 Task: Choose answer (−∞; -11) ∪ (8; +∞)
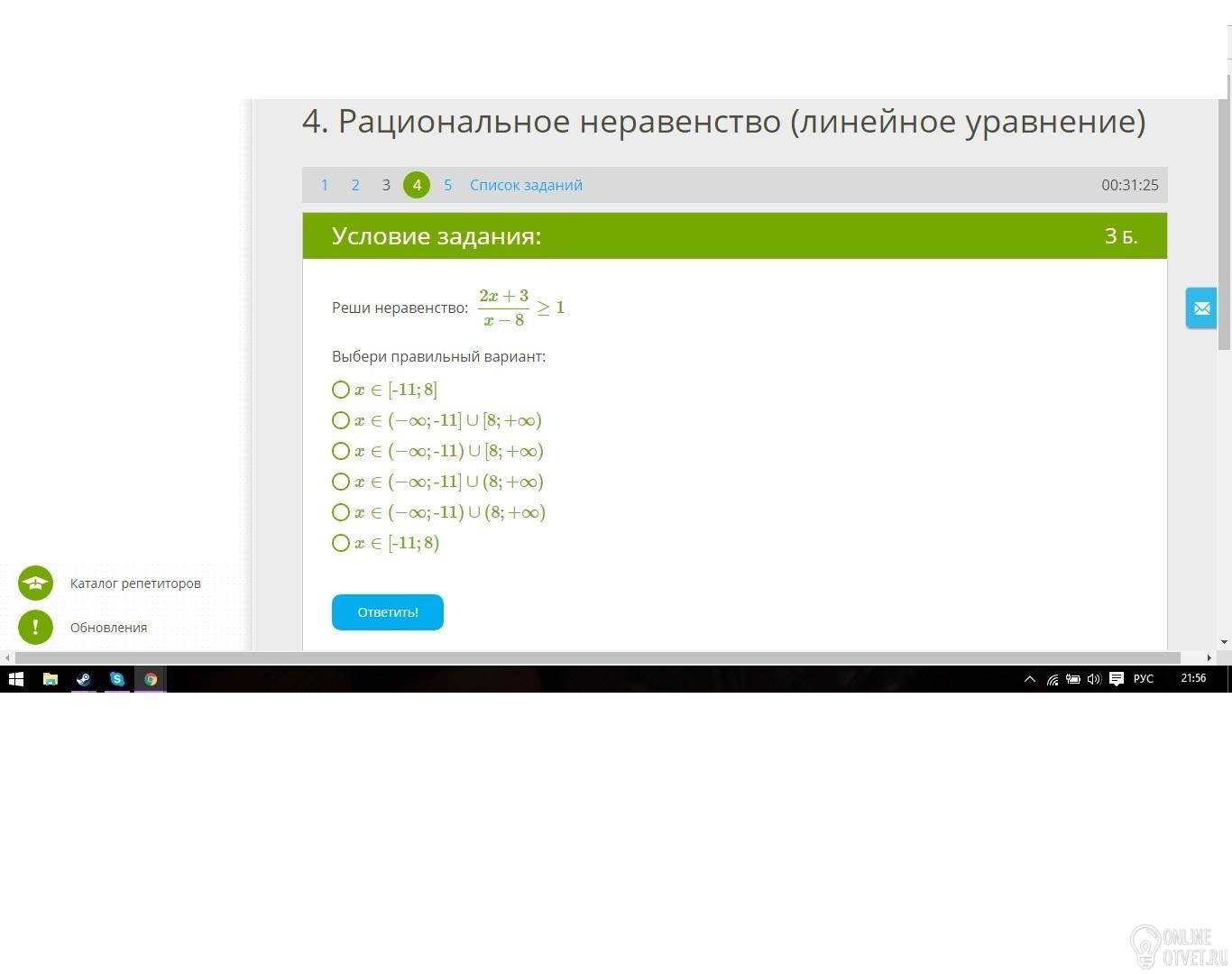click(x=340, y=512)
